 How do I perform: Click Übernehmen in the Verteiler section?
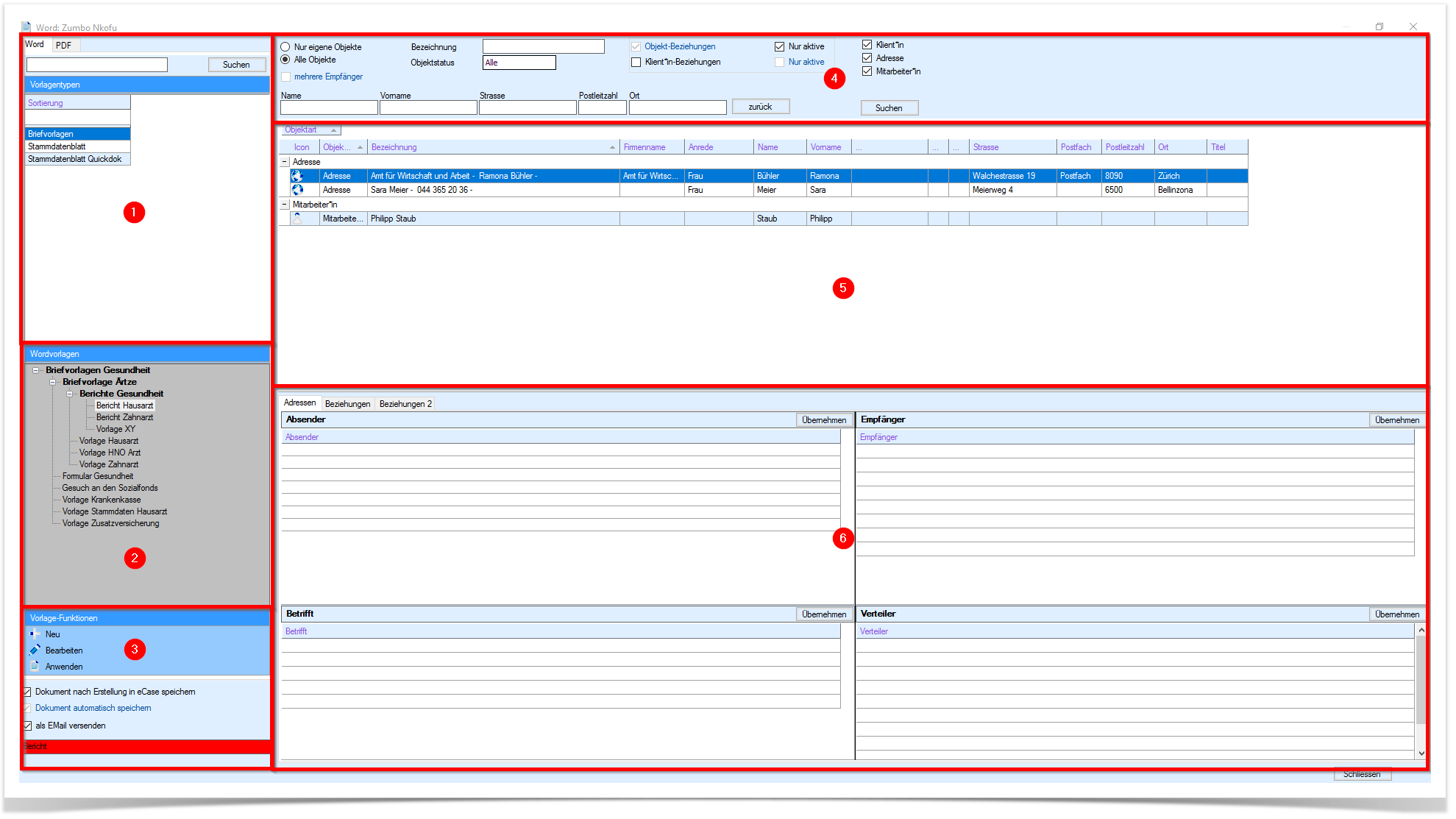pos(1397,614)
